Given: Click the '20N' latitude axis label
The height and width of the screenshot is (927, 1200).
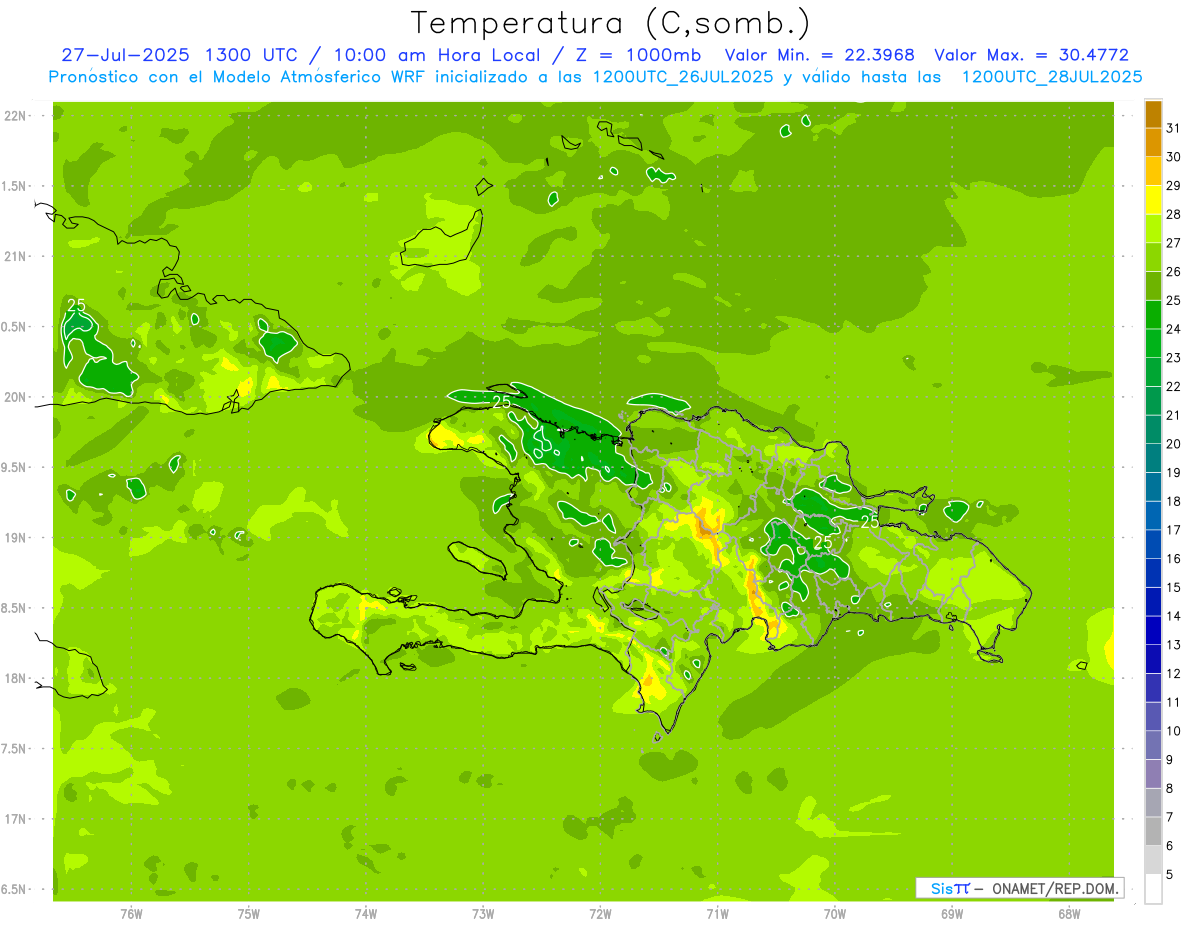Looking at the screenshot, I should [16, 397].
